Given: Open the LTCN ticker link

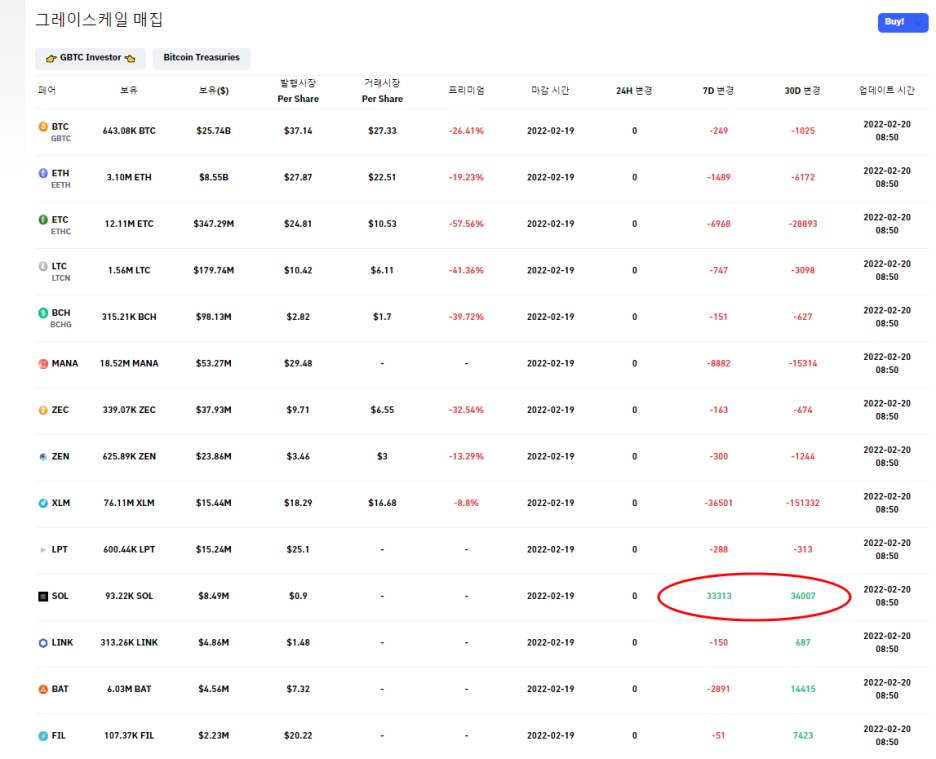Looking at the screenshot, I should [x=61, y=278].
